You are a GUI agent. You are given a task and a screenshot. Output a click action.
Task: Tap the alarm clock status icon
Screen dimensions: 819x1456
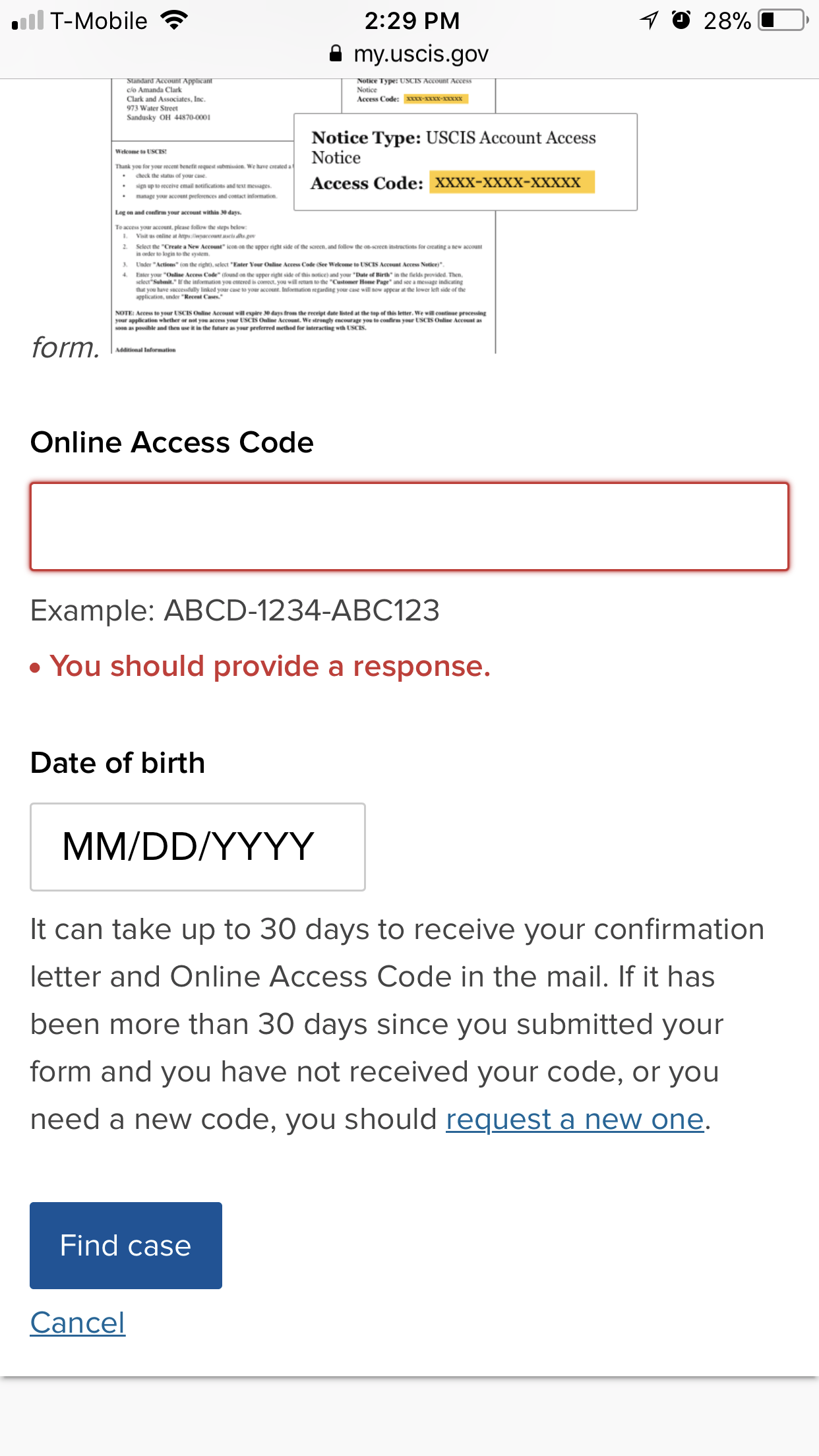681,20
